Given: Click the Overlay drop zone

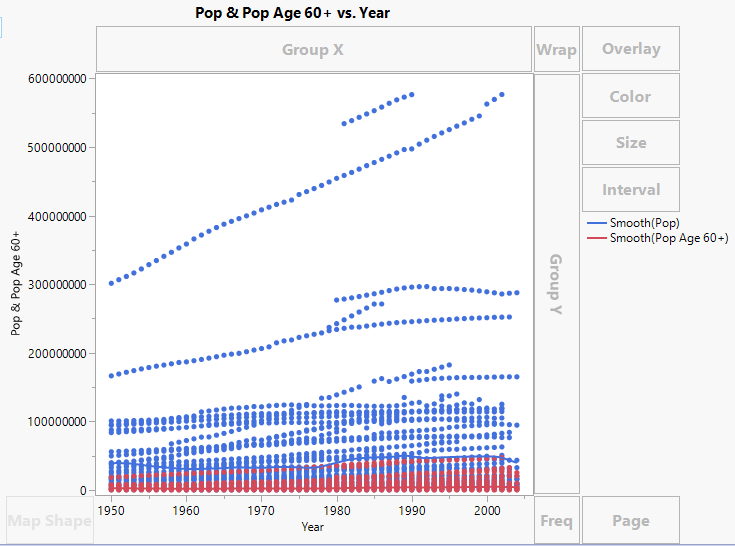Looking at the screenshot, I should [x=631, y=48].
